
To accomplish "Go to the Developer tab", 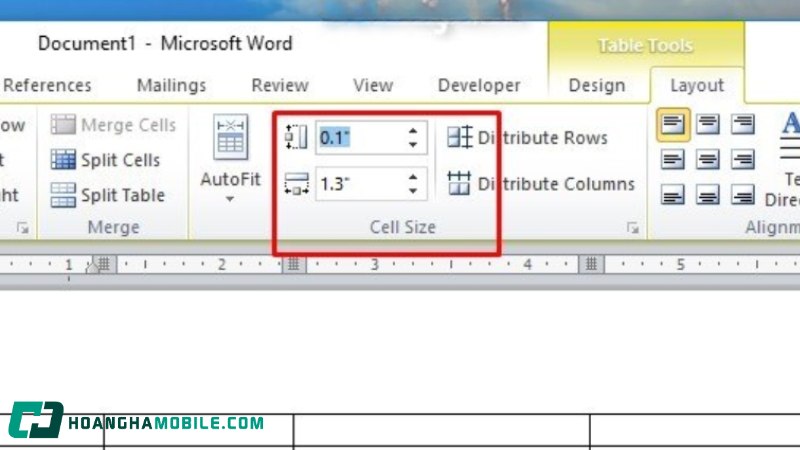I will [479, 85].
